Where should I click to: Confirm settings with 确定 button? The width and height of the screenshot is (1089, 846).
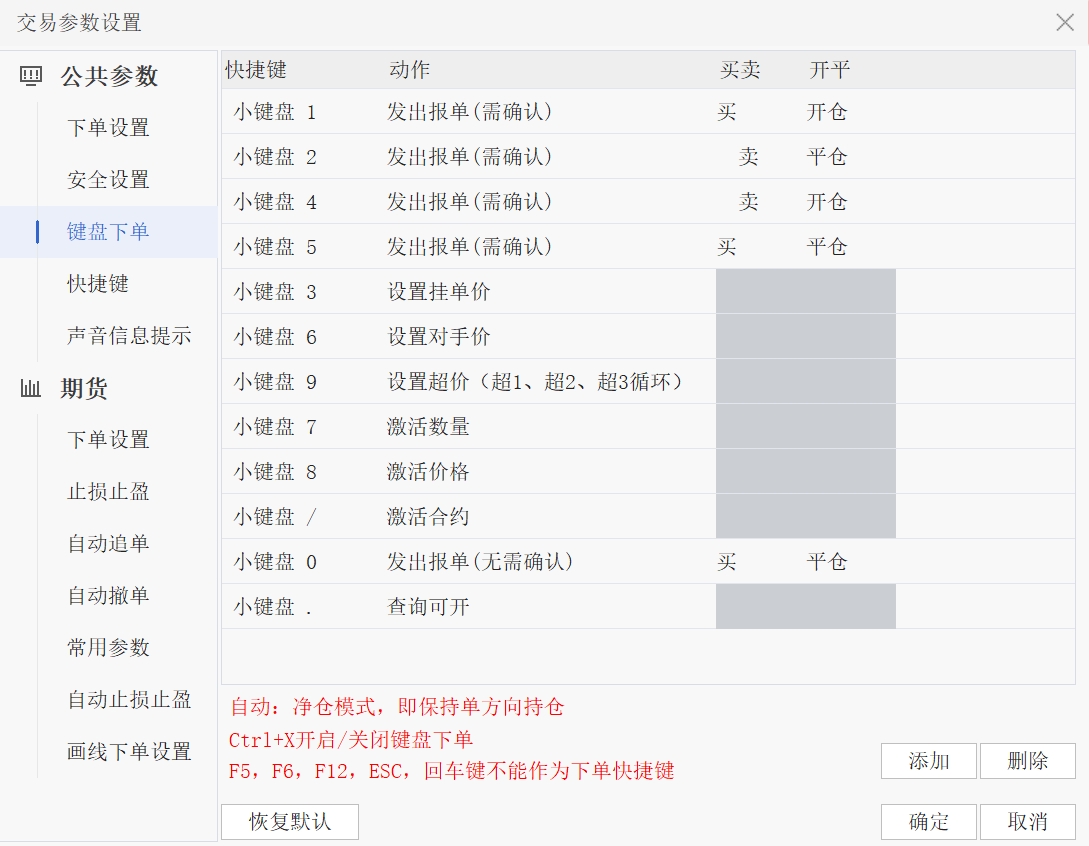928,822
